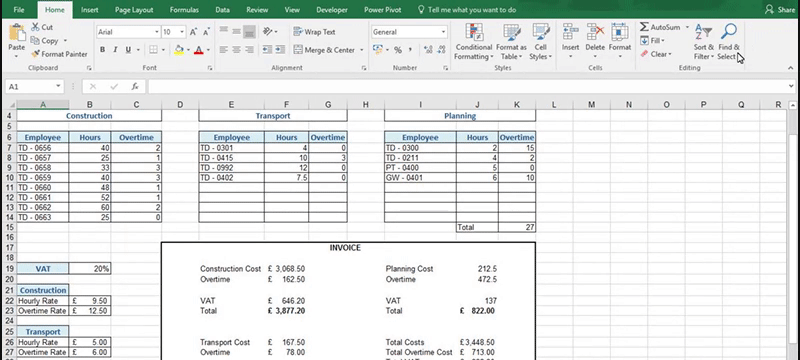Click the Wrap Text button

[x=314, y=32]
